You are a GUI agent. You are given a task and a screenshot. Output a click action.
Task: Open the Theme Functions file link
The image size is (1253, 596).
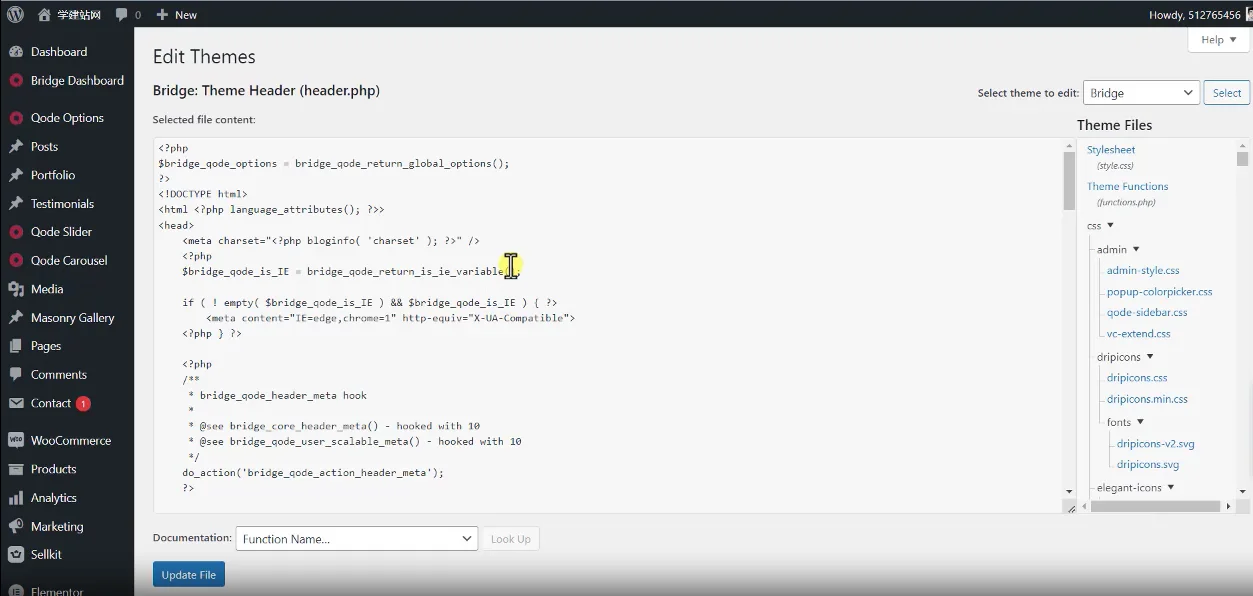tap(1127, 186)
